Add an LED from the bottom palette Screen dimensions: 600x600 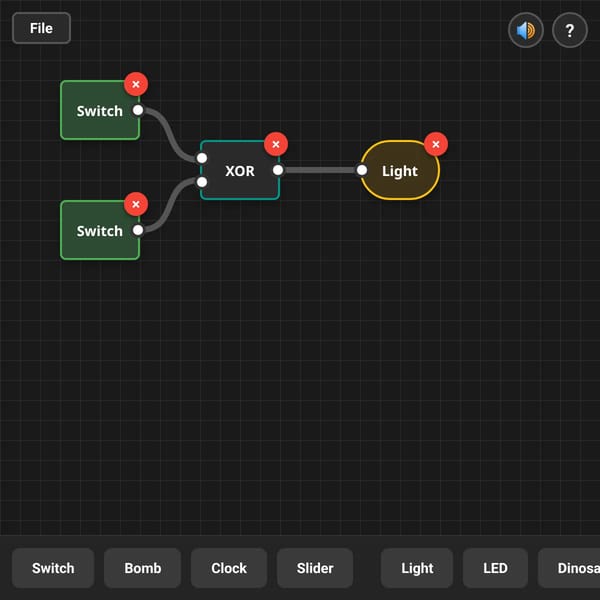(496, 568)
